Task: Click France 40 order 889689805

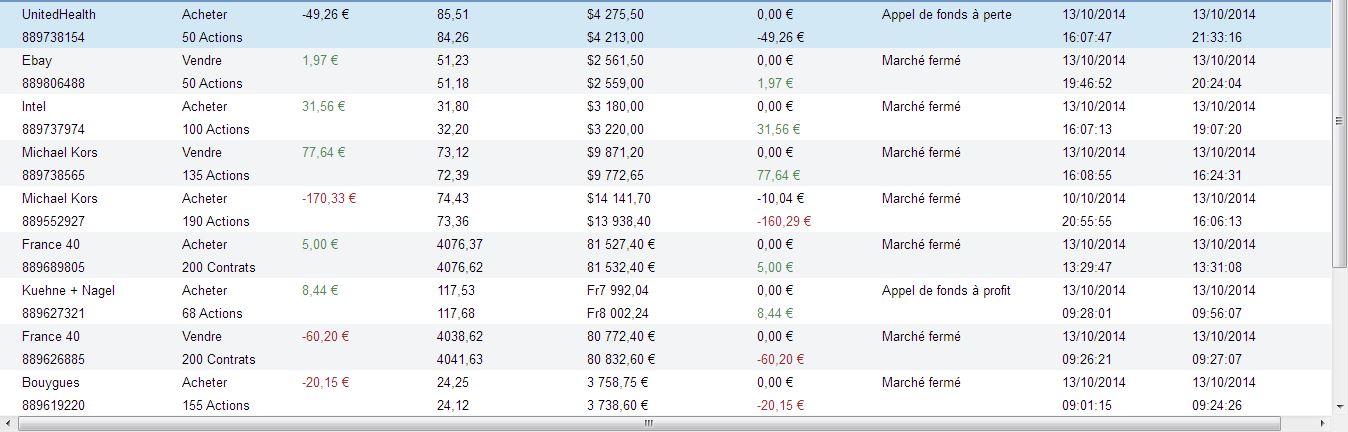Action: (53, 267)
